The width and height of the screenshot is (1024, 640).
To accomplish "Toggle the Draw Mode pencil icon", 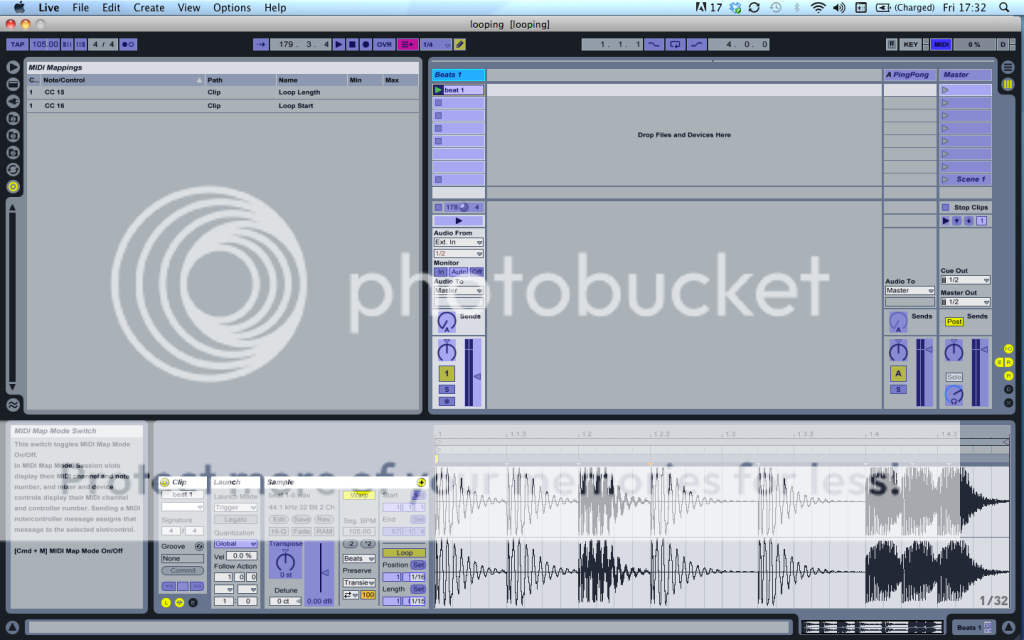I will point(460,44).
